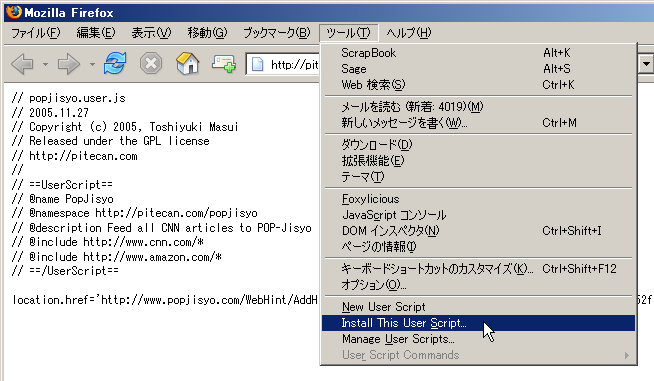Viewport: 654px width, 381px height.
Task: Choose 新しいメッセージを書く(W)... entry
Action: point(478,123)
